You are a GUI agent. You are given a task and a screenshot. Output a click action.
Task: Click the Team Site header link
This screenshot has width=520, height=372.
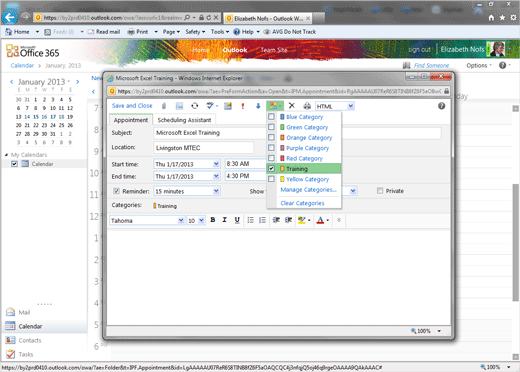(274, 50)
